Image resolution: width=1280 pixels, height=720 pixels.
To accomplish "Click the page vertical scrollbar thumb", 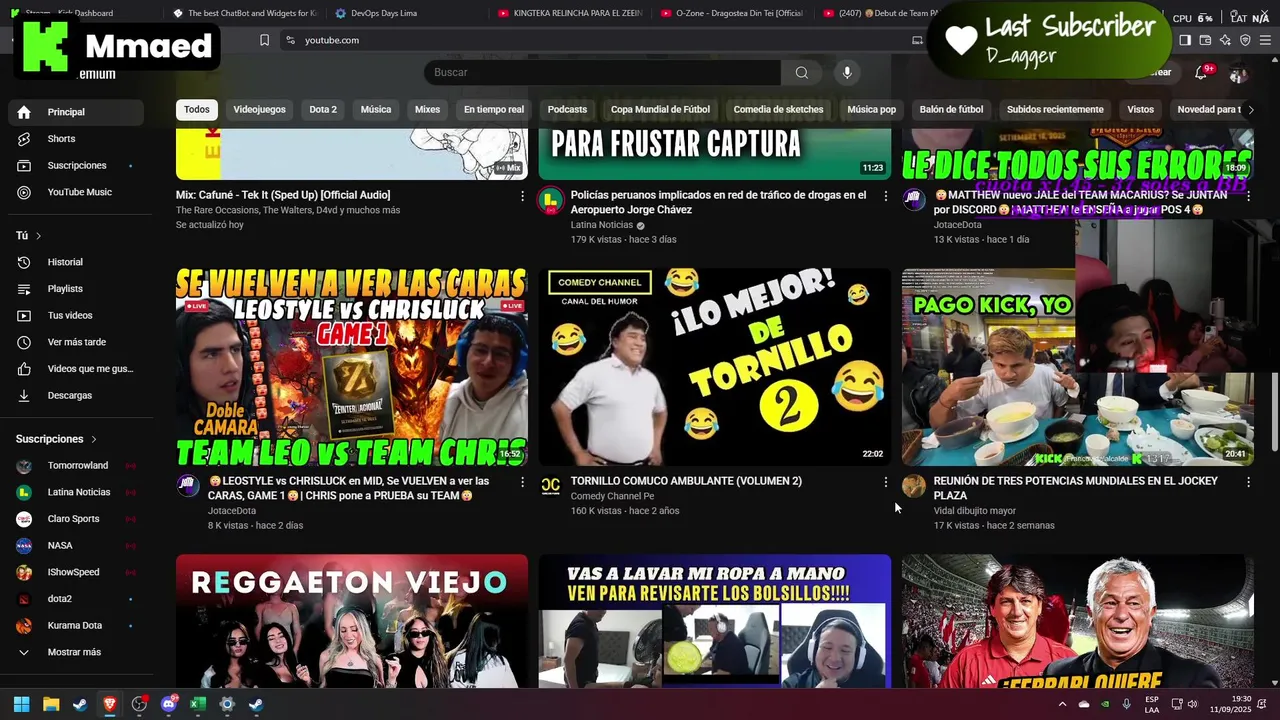I will 1274,411.
